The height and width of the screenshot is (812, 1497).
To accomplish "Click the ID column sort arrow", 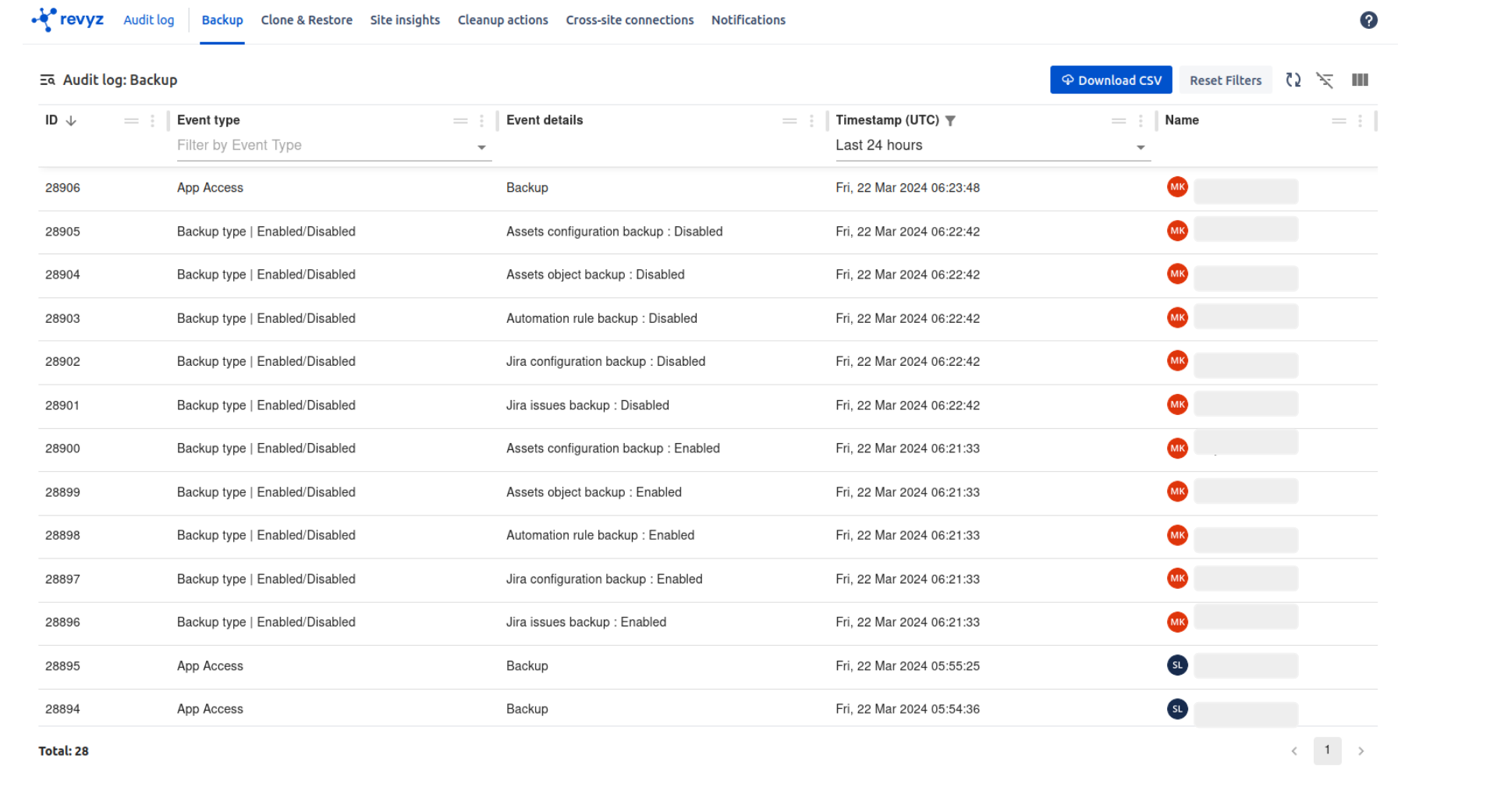I will point(71,121).
